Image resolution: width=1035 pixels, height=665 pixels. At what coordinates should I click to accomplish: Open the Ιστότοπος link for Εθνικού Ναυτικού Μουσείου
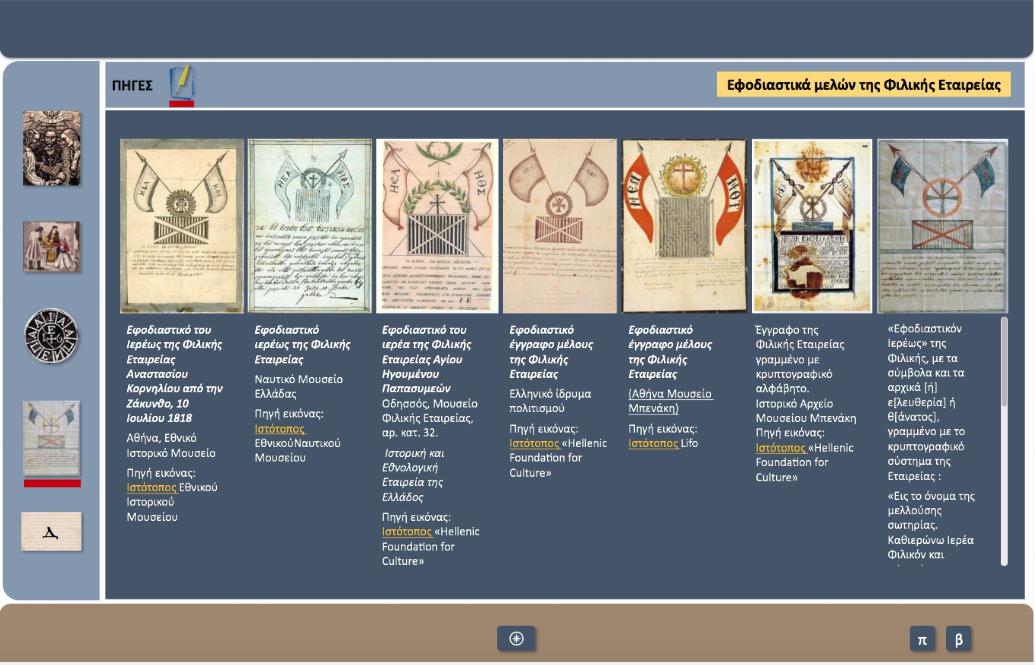click(279, 429)
